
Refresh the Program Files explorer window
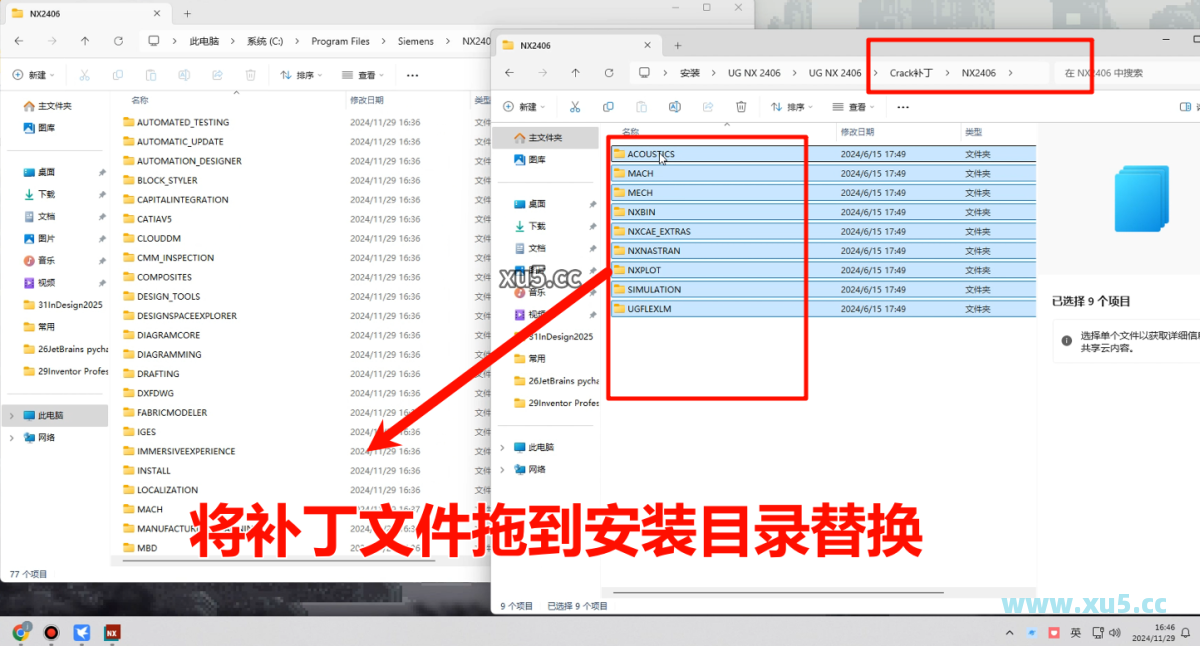[x=118, y=41]
